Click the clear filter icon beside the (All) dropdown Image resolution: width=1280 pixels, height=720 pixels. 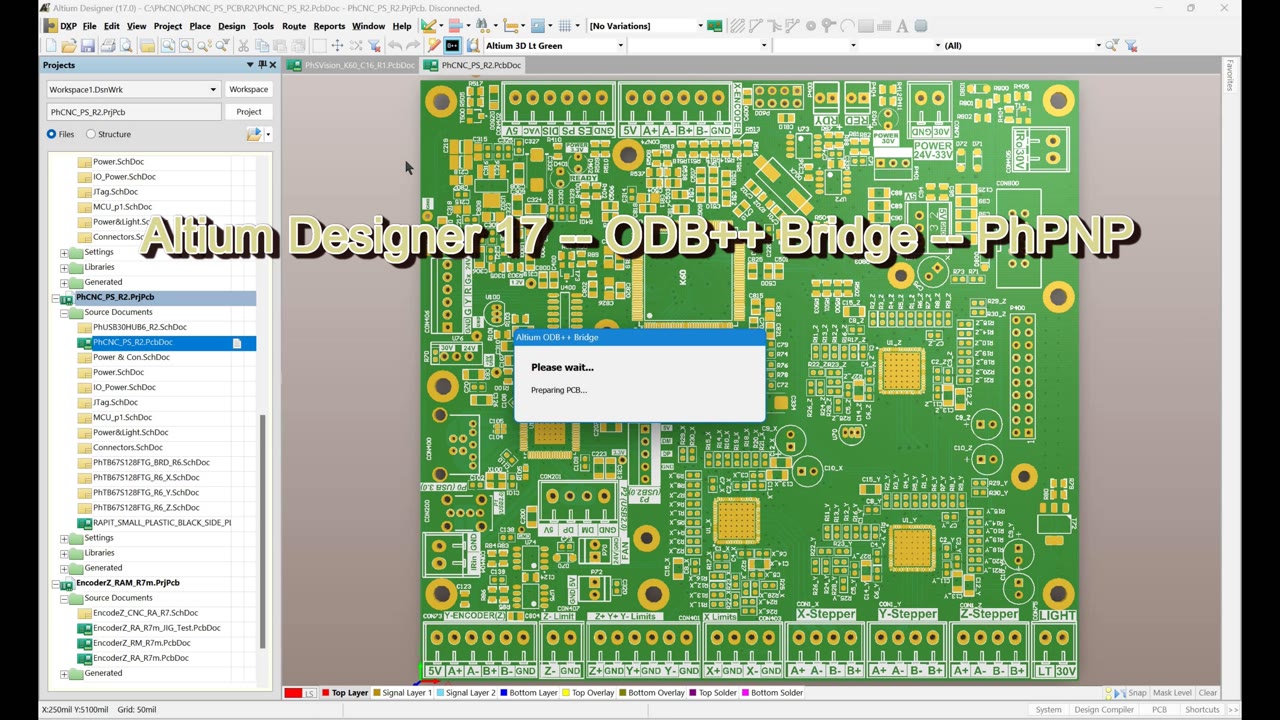pyautogui.click(x=1131, y=46)
